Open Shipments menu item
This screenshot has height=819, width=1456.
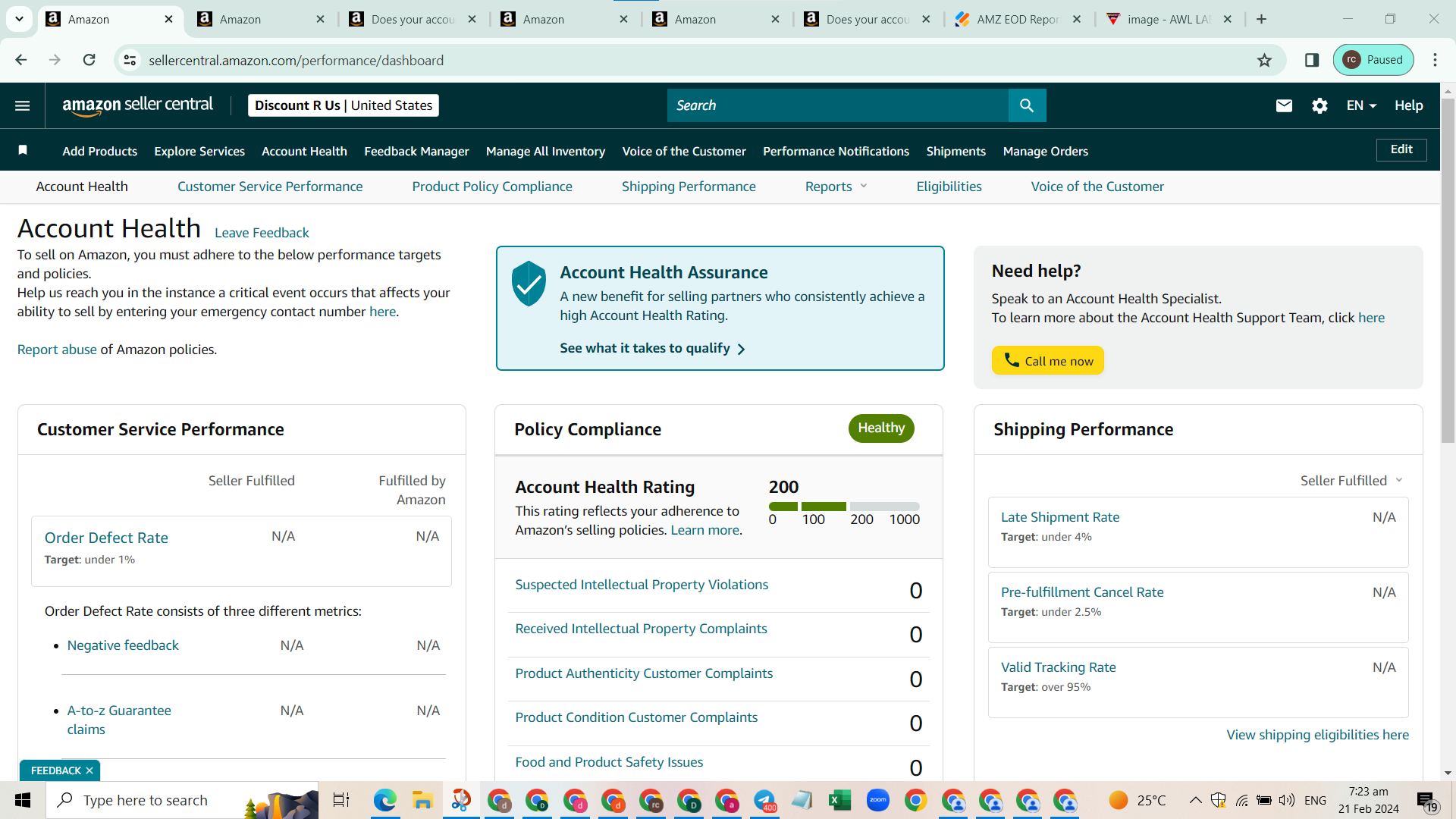tap(955, 151)
